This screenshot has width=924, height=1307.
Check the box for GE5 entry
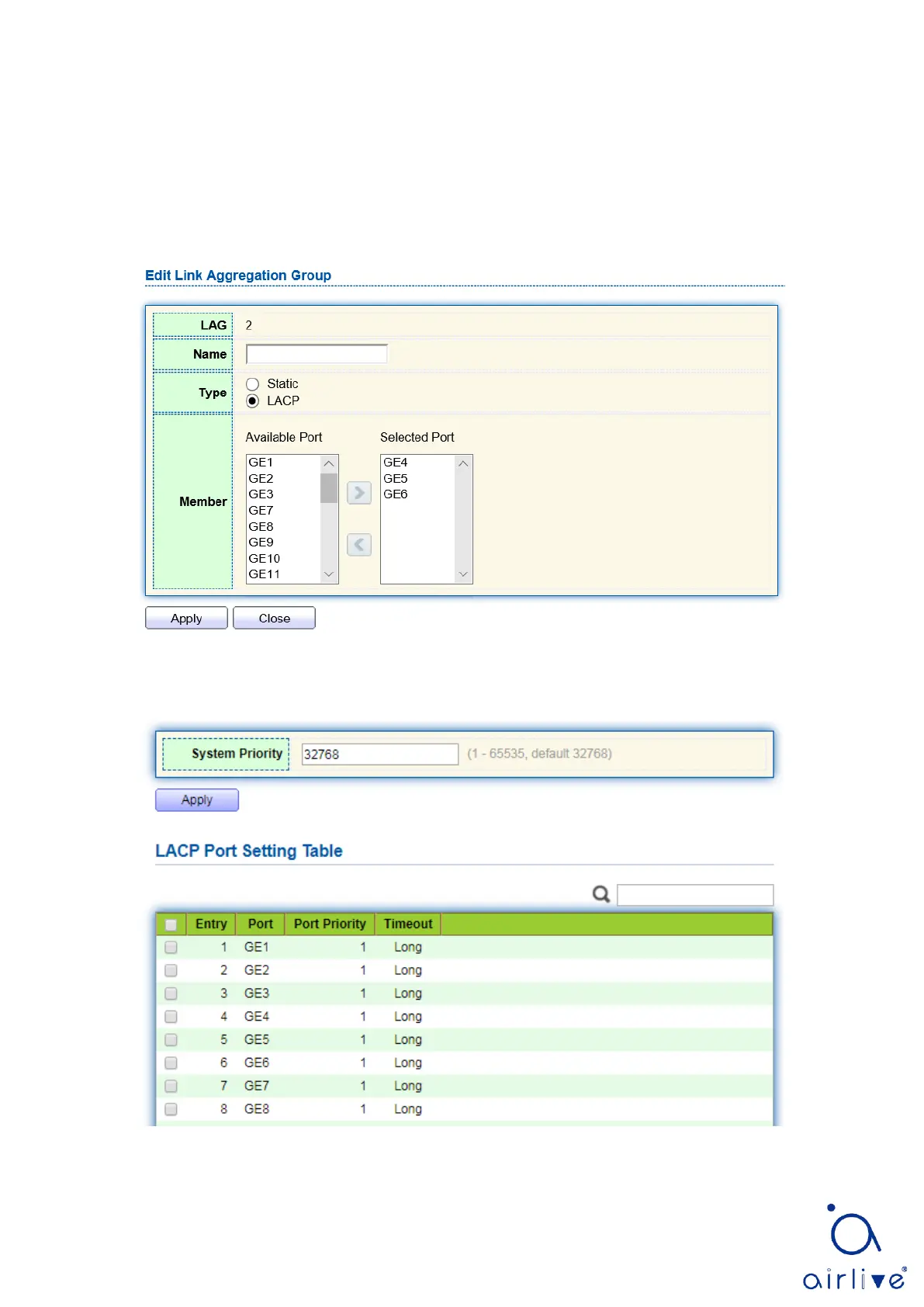[171, 1039]
